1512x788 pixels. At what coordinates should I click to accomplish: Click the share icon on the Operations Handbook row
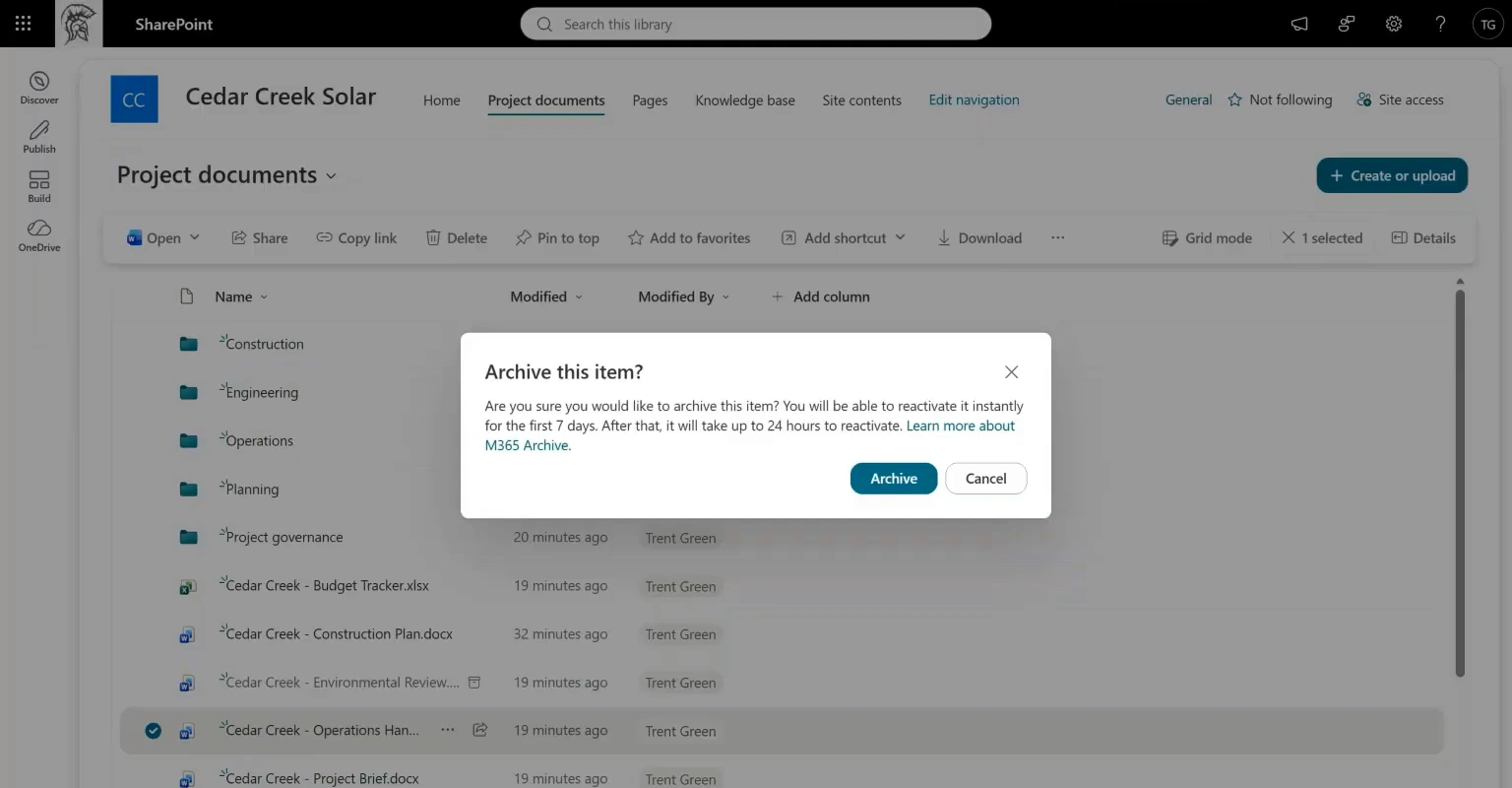480,730
